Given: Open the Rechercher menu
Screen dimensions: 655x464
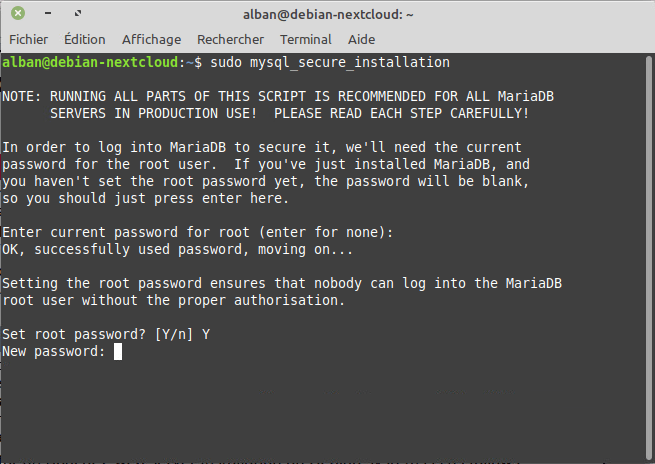Looking at the screenshot, I should click(231, 39).
